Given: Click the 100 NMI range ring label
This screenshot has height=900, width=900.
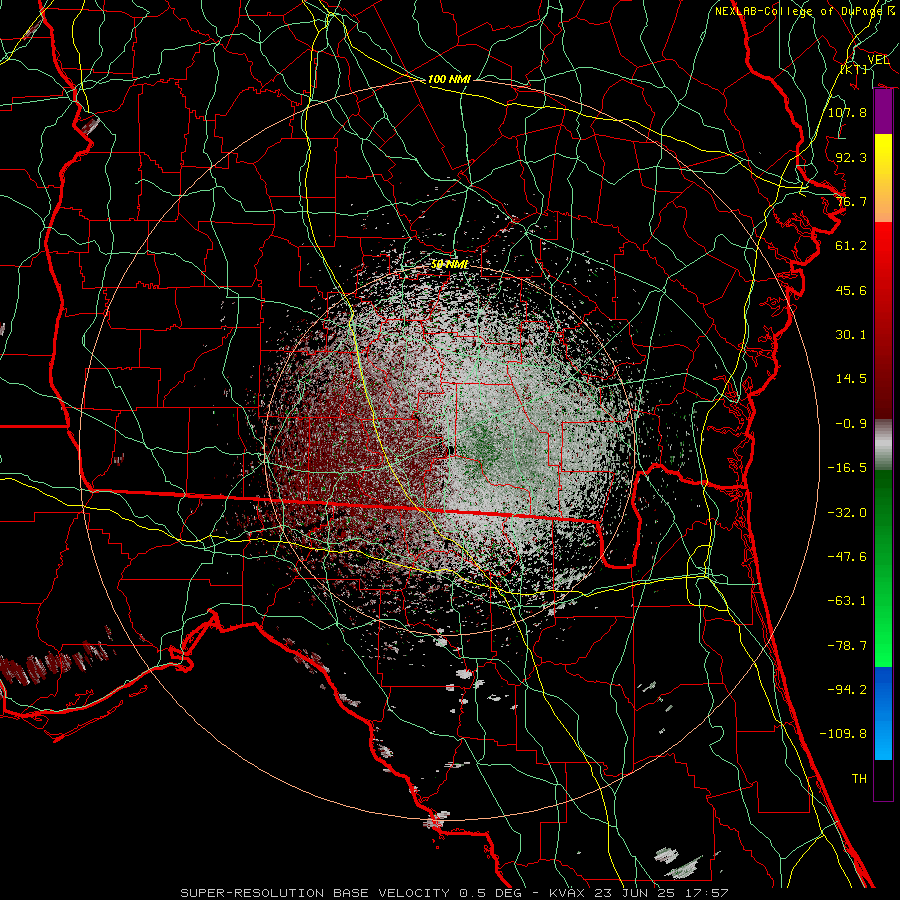Looking at the screenshot, I should (449, 79).
